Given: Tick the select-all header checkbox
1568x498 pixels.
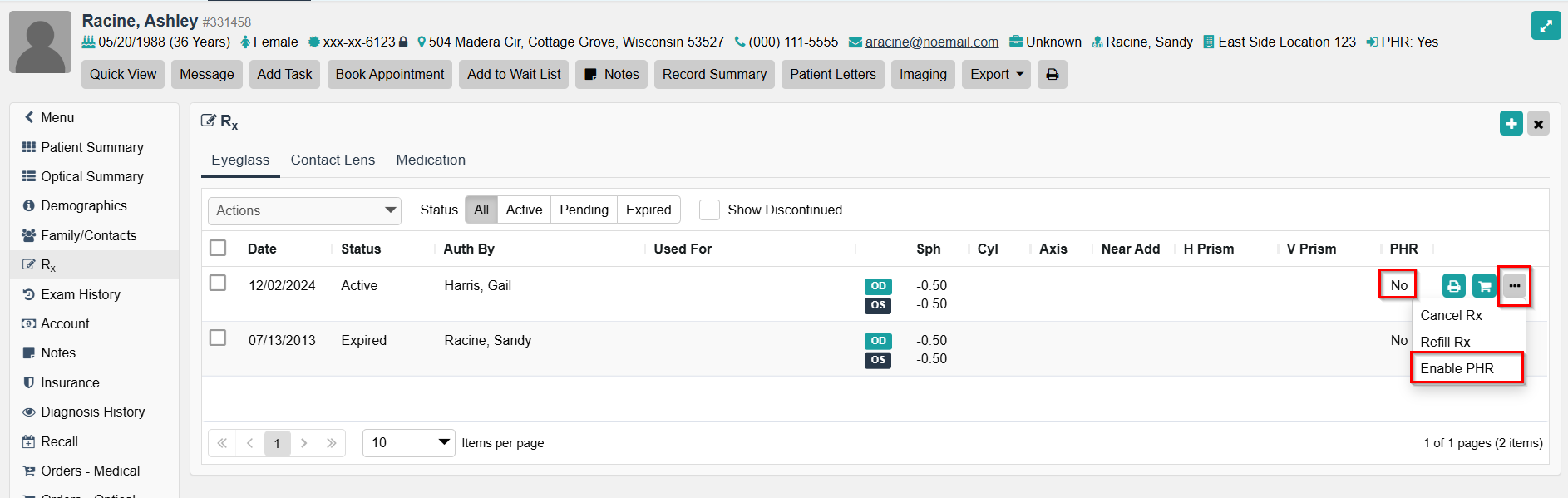Looking at the screenshot, I should click(218, 248).
